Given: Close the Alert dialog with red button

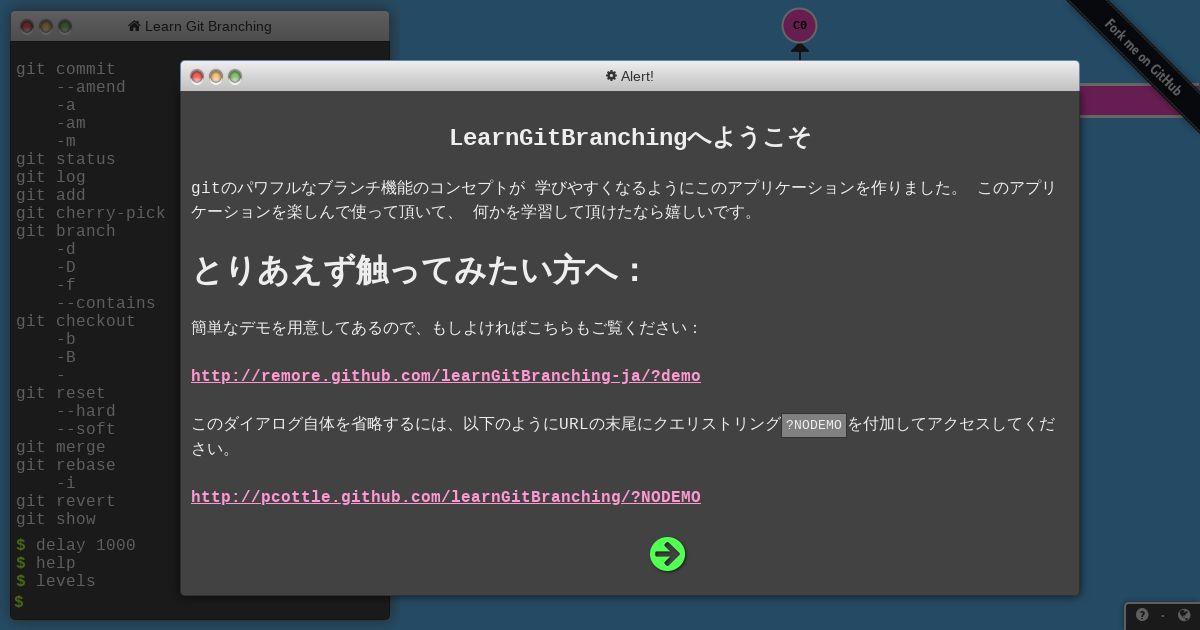Looking at the screenshot, I should coord(197,76).
